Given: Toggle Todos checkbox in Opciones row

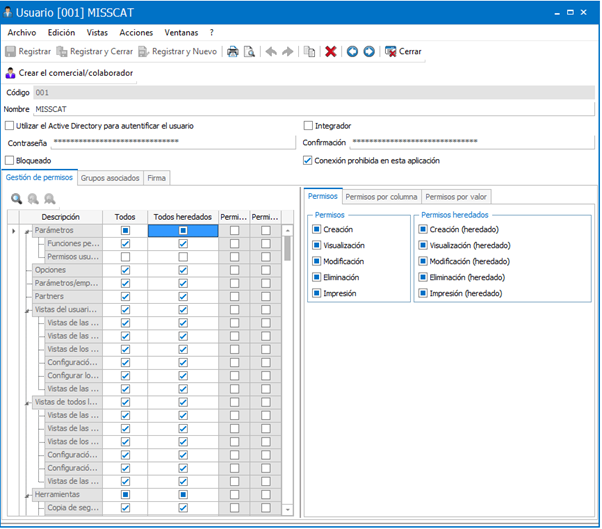Looking at the screenshot, I should 125,270.
